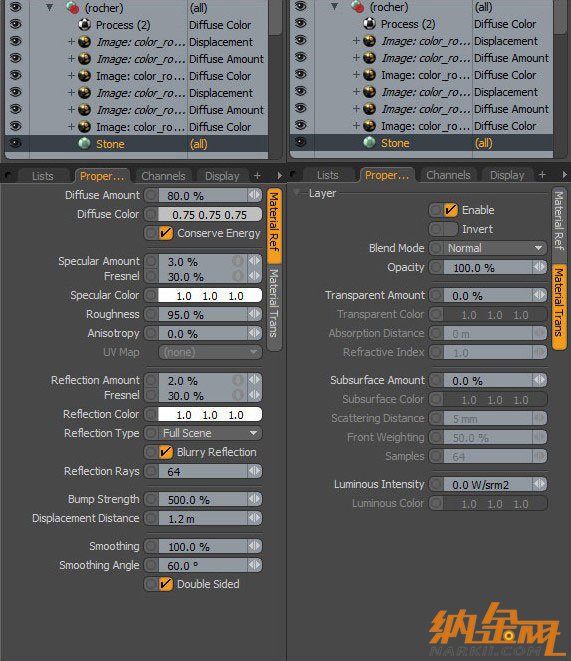Select the Lists tab in right panel

point(327,175)
